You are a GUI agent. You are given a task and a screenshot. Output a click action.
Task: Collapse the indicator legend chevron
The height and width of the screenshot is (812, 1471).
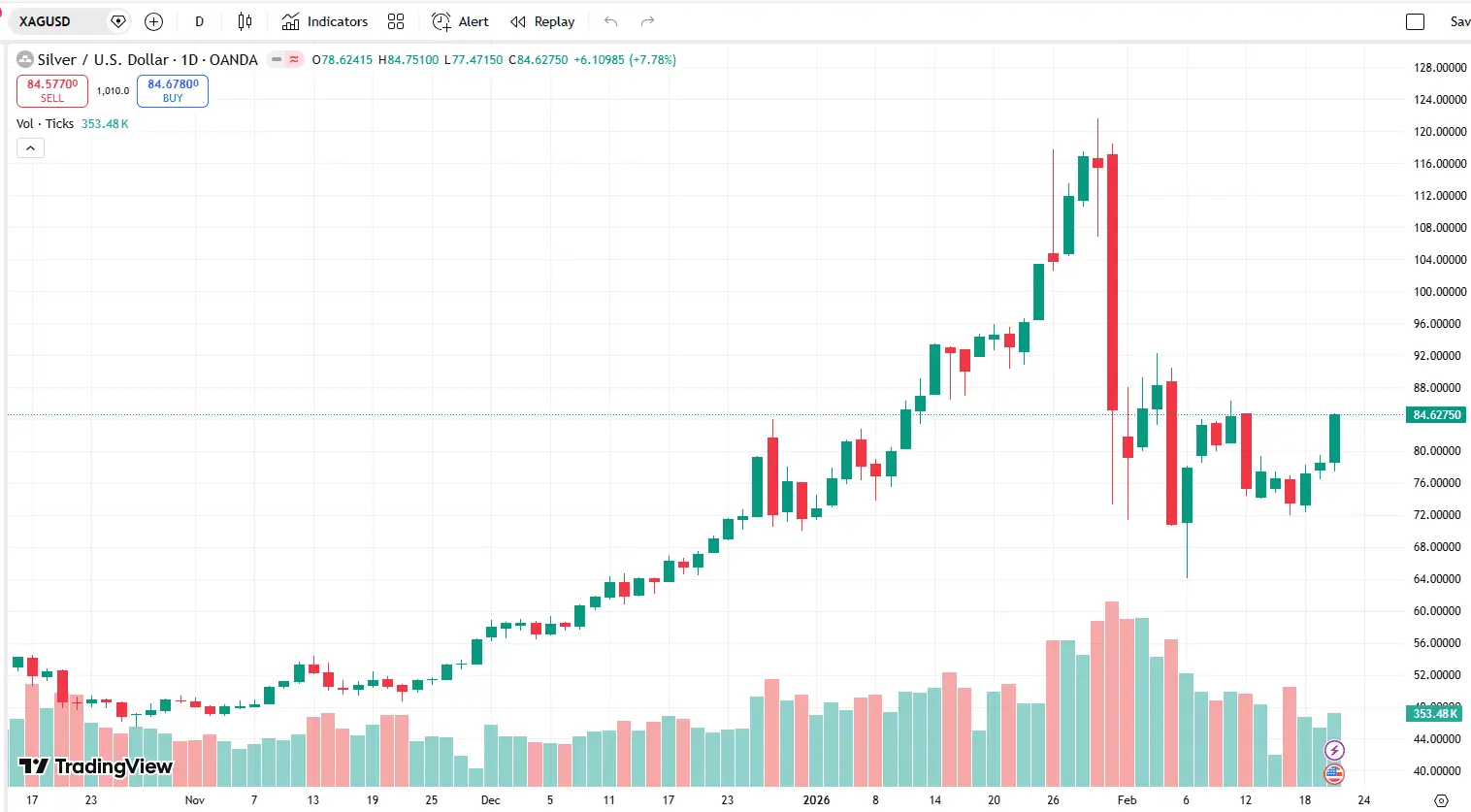30,148
